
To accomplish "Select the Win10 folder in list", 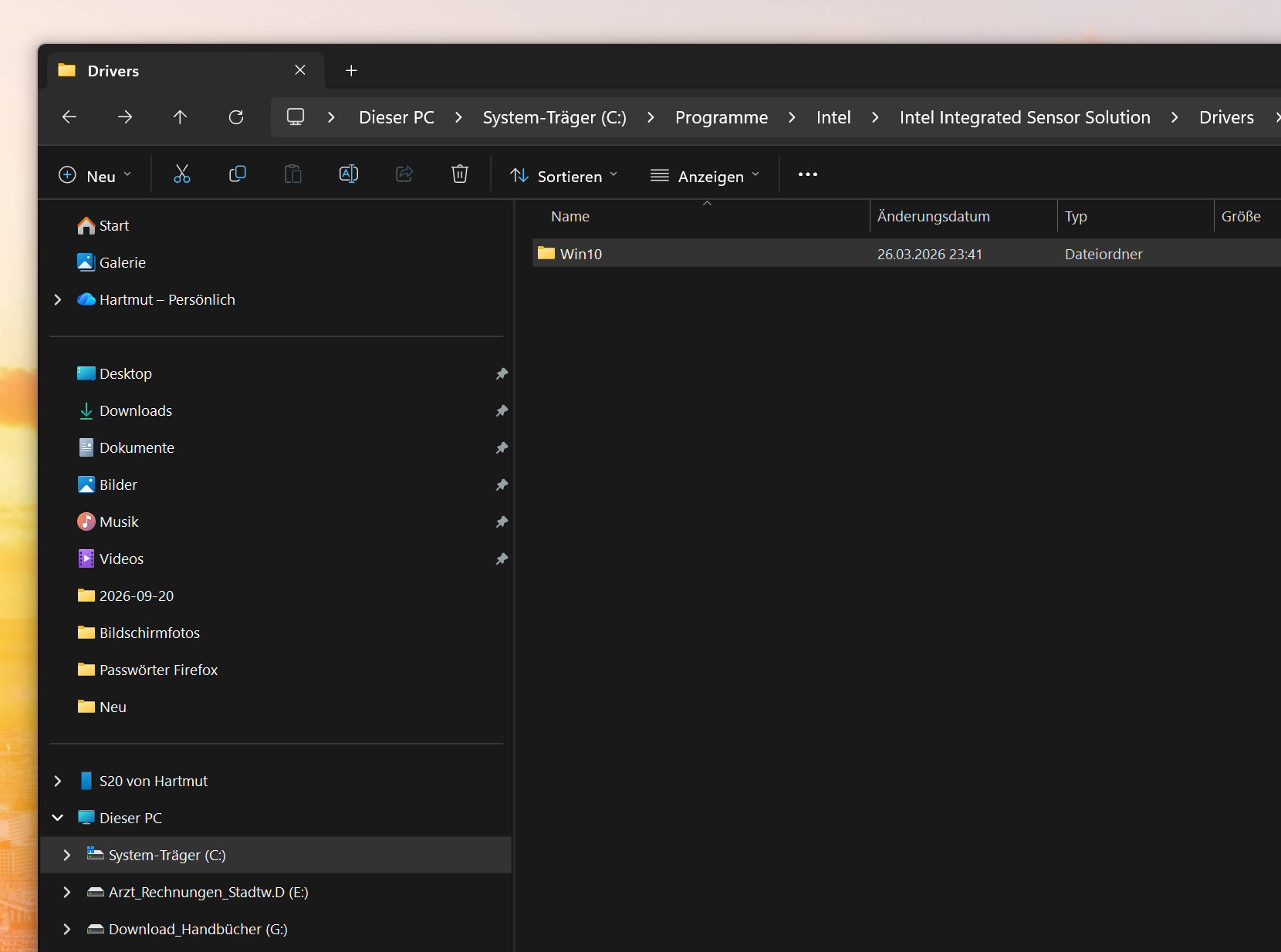I will point(906,254).
